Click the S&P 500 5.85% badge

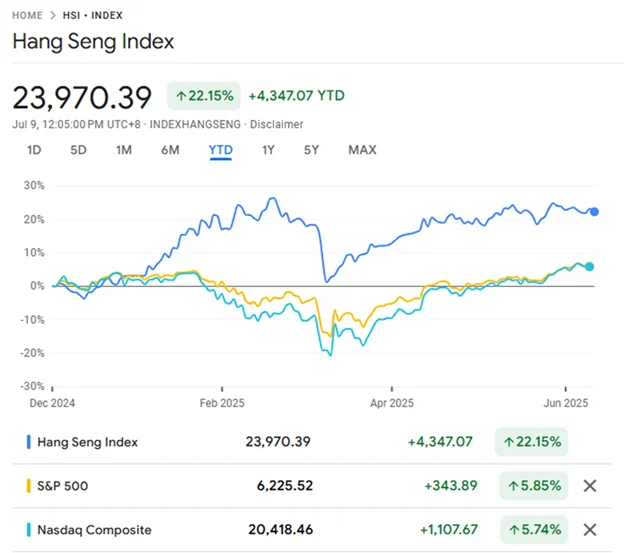534,485
